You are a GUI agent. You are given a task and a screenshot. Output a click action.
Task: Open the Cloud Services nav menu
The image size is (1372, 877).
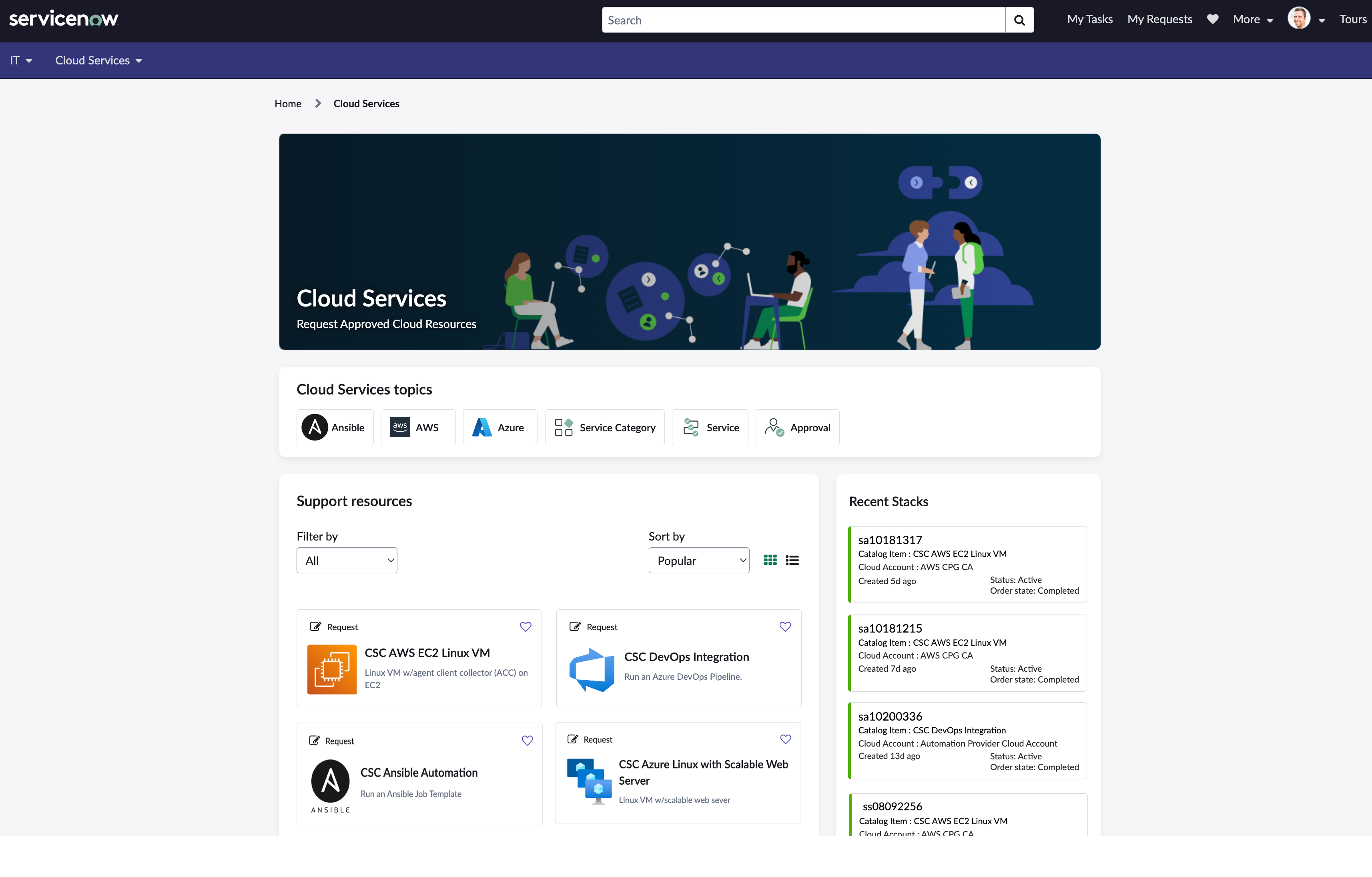pyautogui.click(x=98, y=60)
